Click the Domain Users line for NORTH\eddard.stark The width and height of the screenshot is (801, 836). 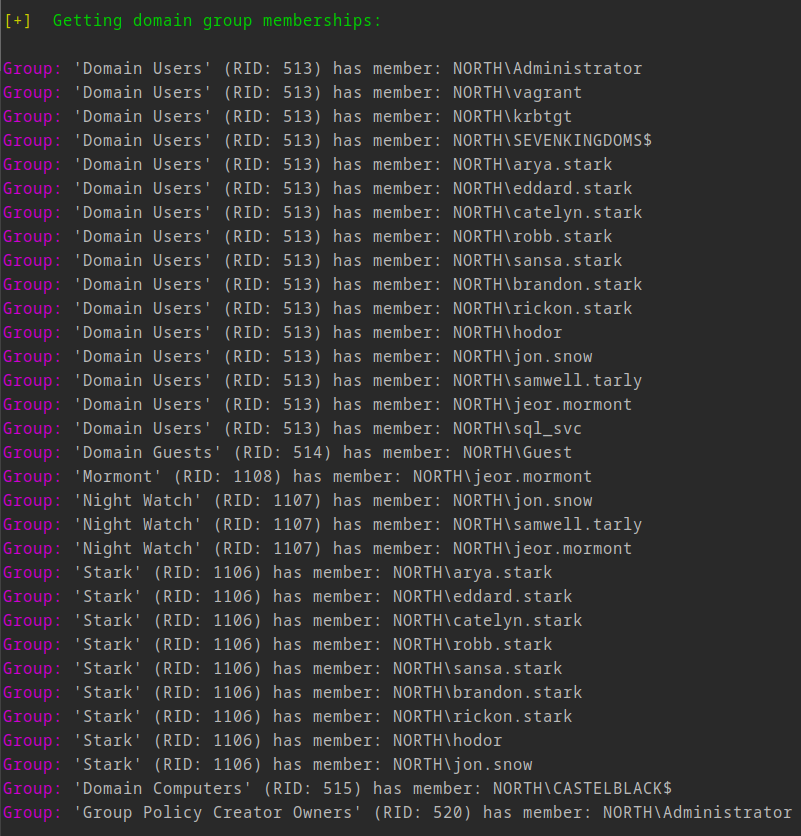click(318, 189)
